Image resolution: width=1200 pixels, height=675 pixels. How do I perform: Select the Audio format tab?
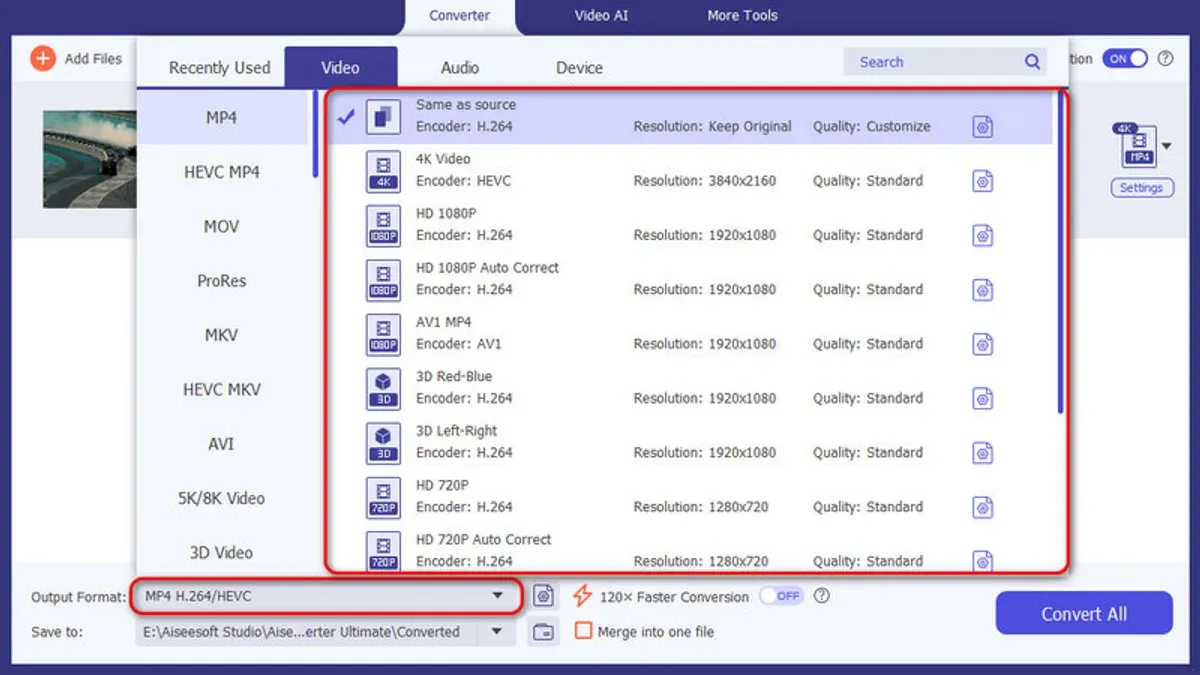click(460, 68)
